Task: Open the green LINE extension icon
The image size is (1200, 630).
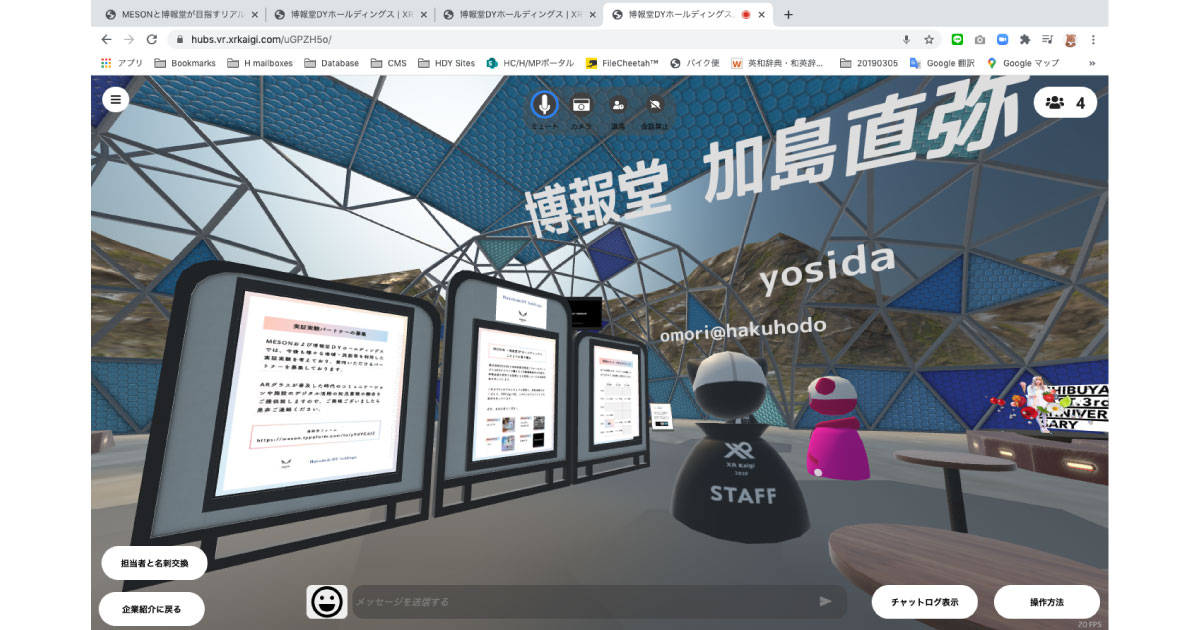Action: coord(958,39)
